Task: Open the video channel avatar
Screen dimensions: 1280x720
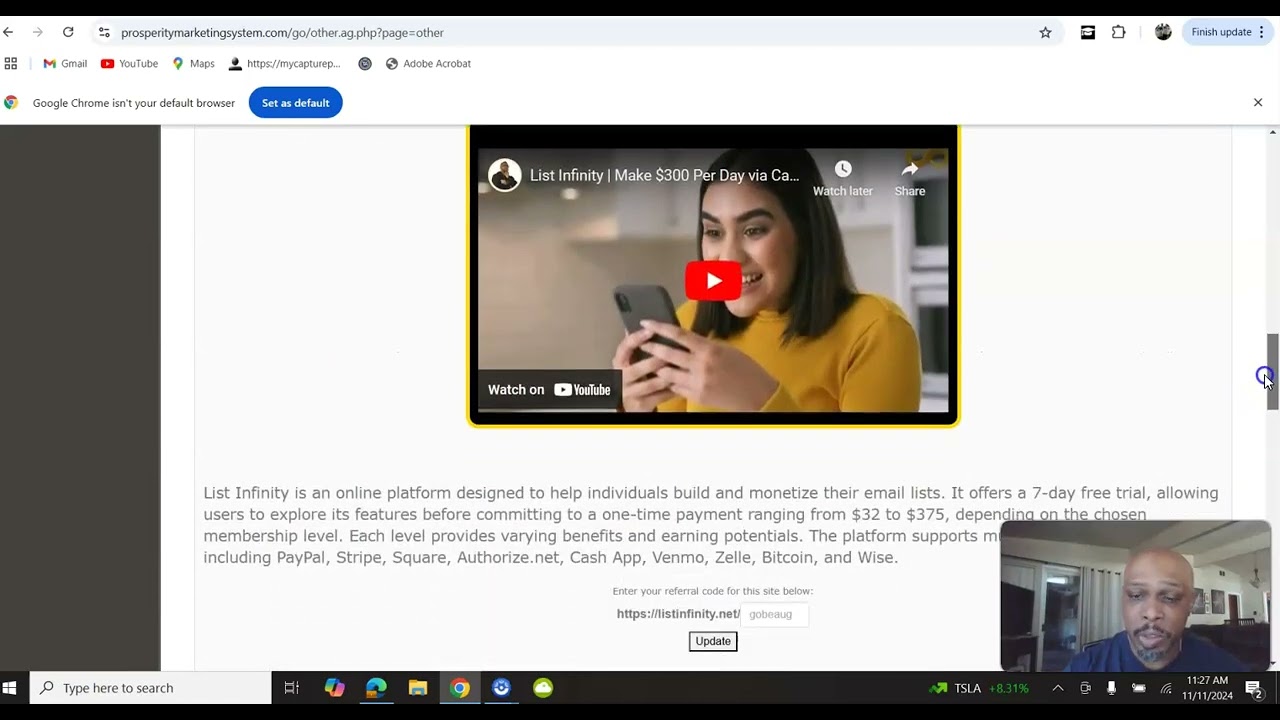Action: coord(504,175)
